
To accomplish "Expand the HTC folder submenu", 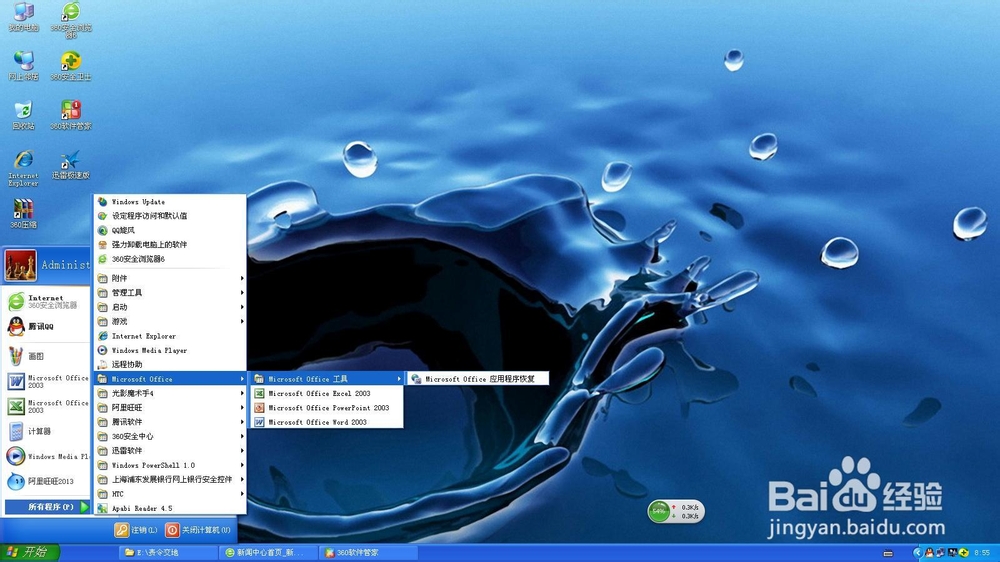I will pos(170,494).
